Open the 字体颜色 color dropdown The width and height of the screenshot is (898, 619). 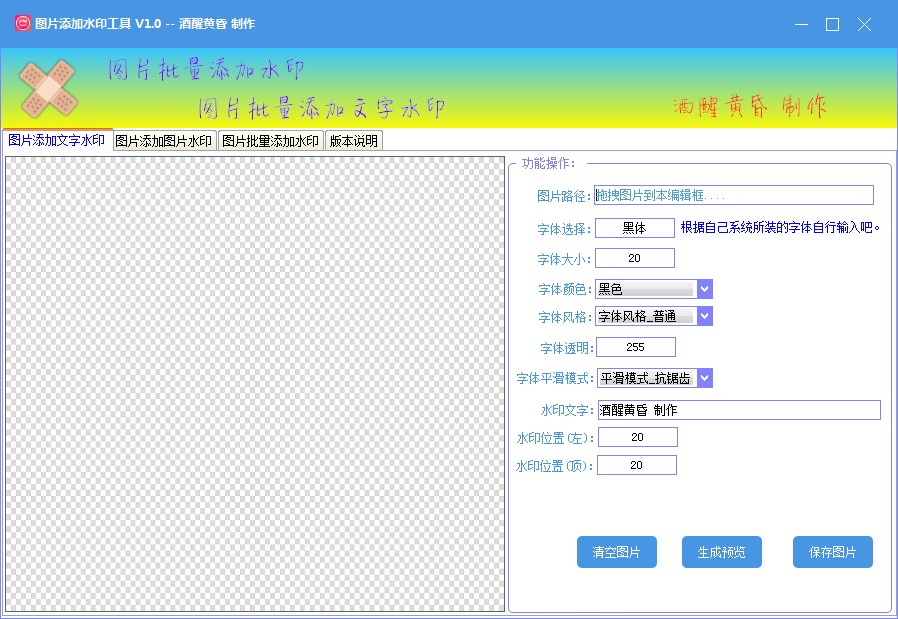[703, 288]
